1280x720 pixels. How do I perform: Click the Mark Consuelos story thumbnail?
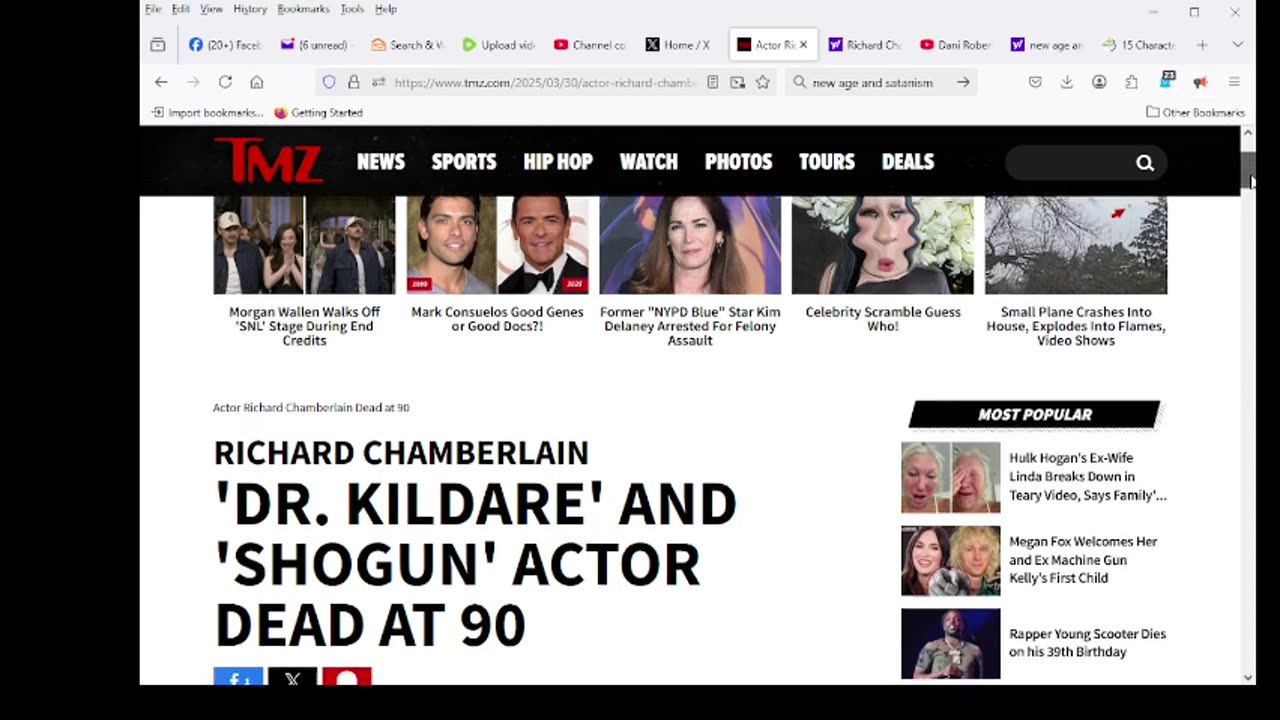pos(497,245)
